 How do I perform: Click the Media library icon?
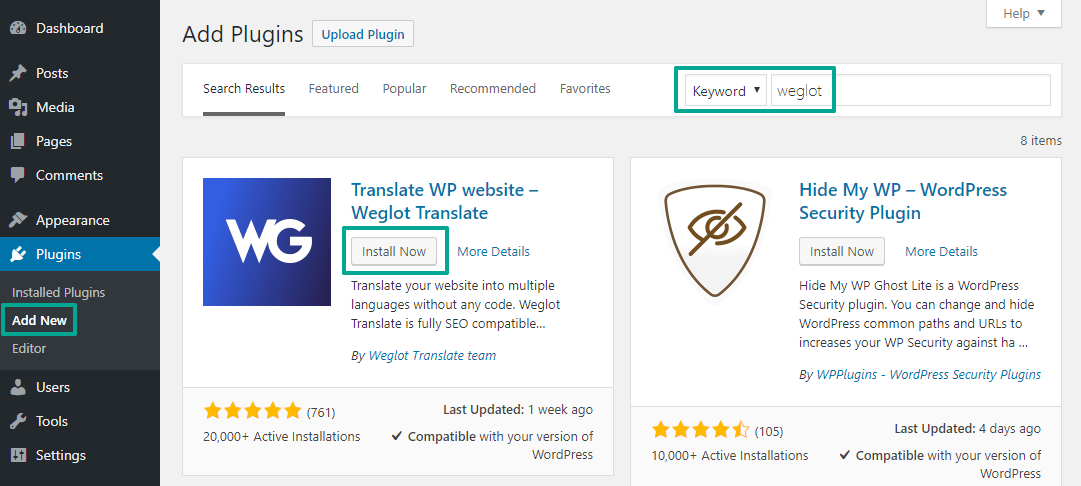18,107
